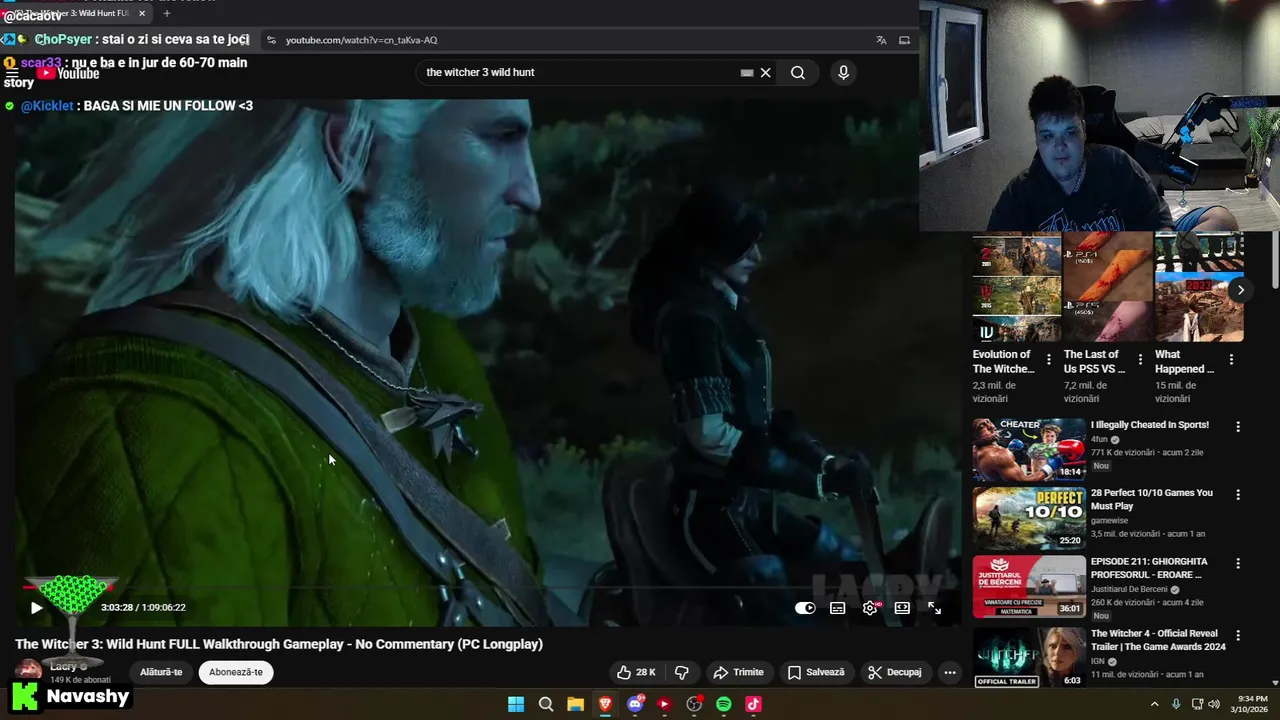Show hidden system tray icons

coord(1154,704)
